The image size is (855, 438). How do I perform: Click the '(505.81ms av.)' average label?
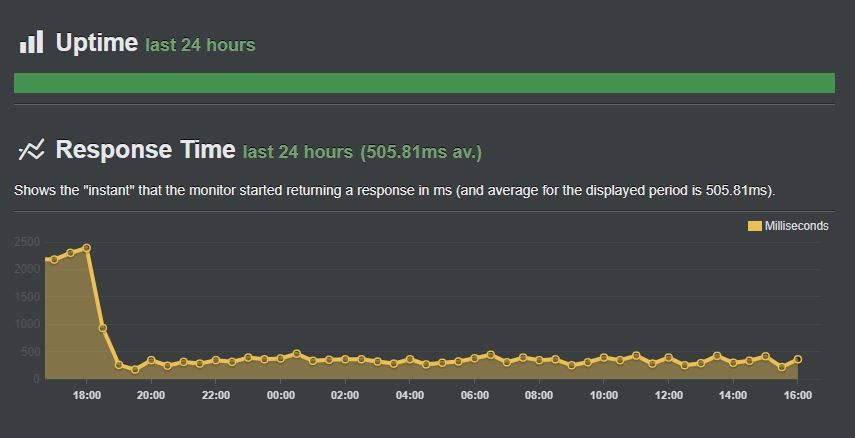point(421,152)
